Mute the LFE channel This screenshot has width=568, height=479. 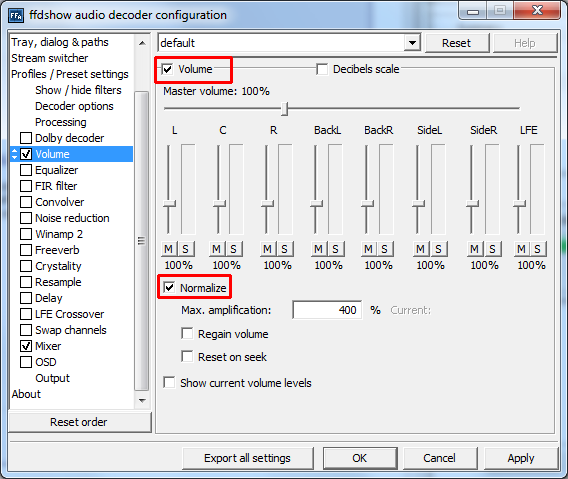[x=522, y=249]
